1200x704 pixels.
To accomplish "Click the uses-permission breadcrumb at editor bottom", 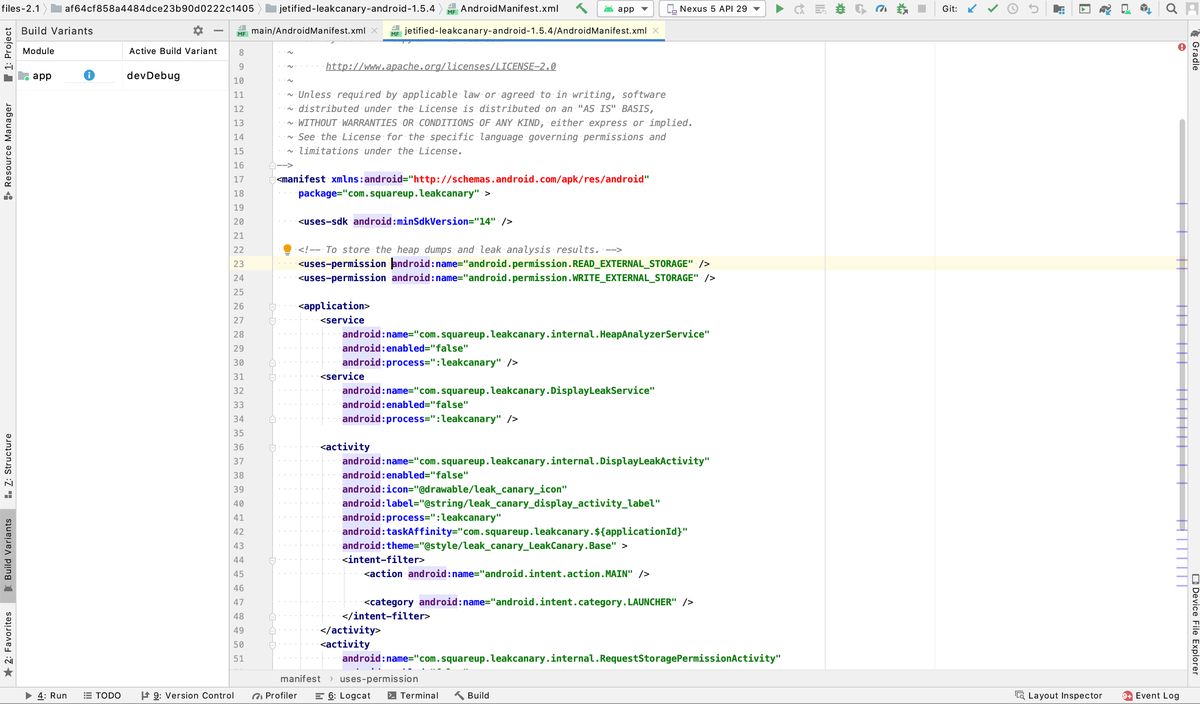I will tap(379, 678).
